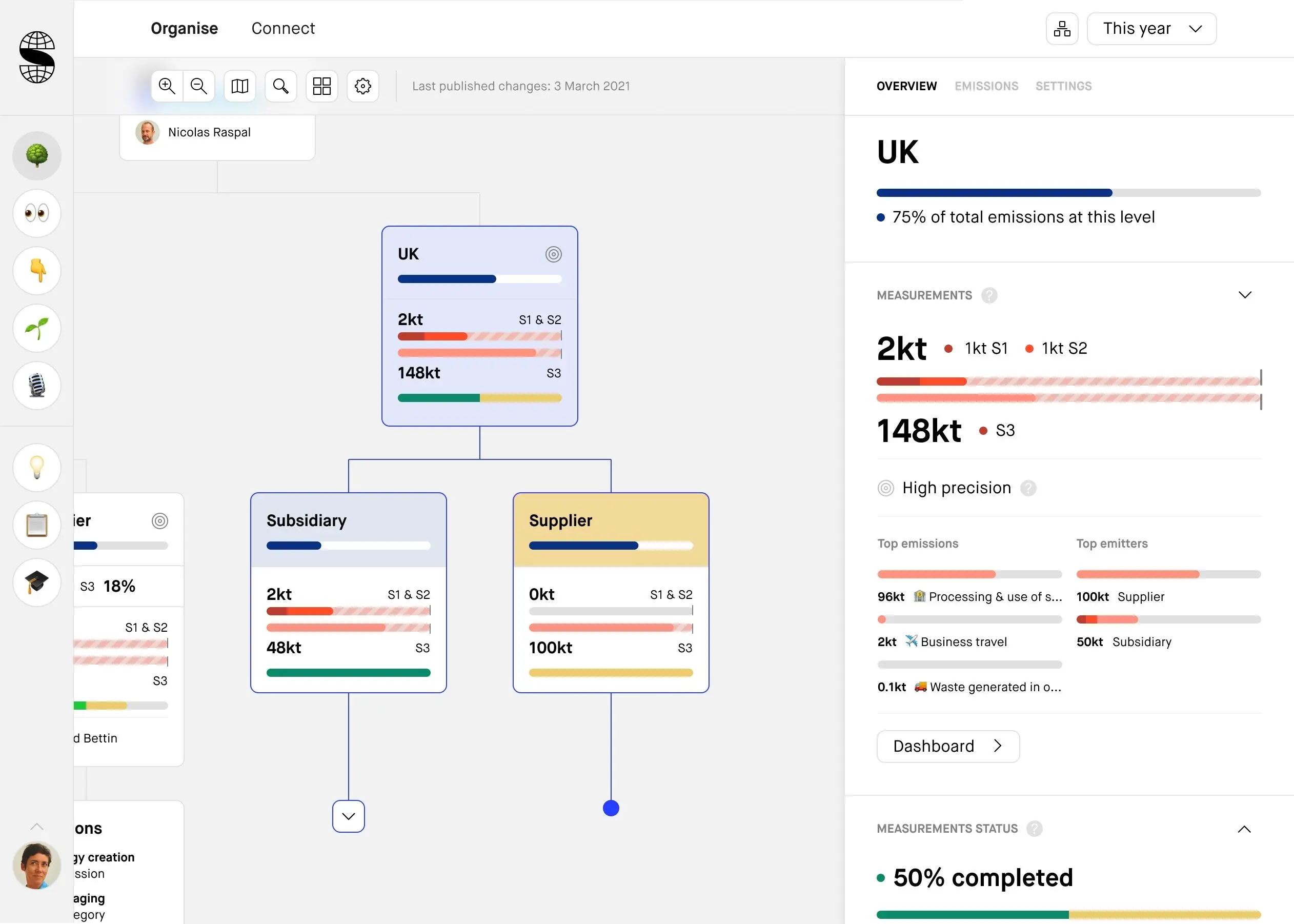Open the map view icon
Viewport: 1294px width, 924px height.
(x=239, y=86)
